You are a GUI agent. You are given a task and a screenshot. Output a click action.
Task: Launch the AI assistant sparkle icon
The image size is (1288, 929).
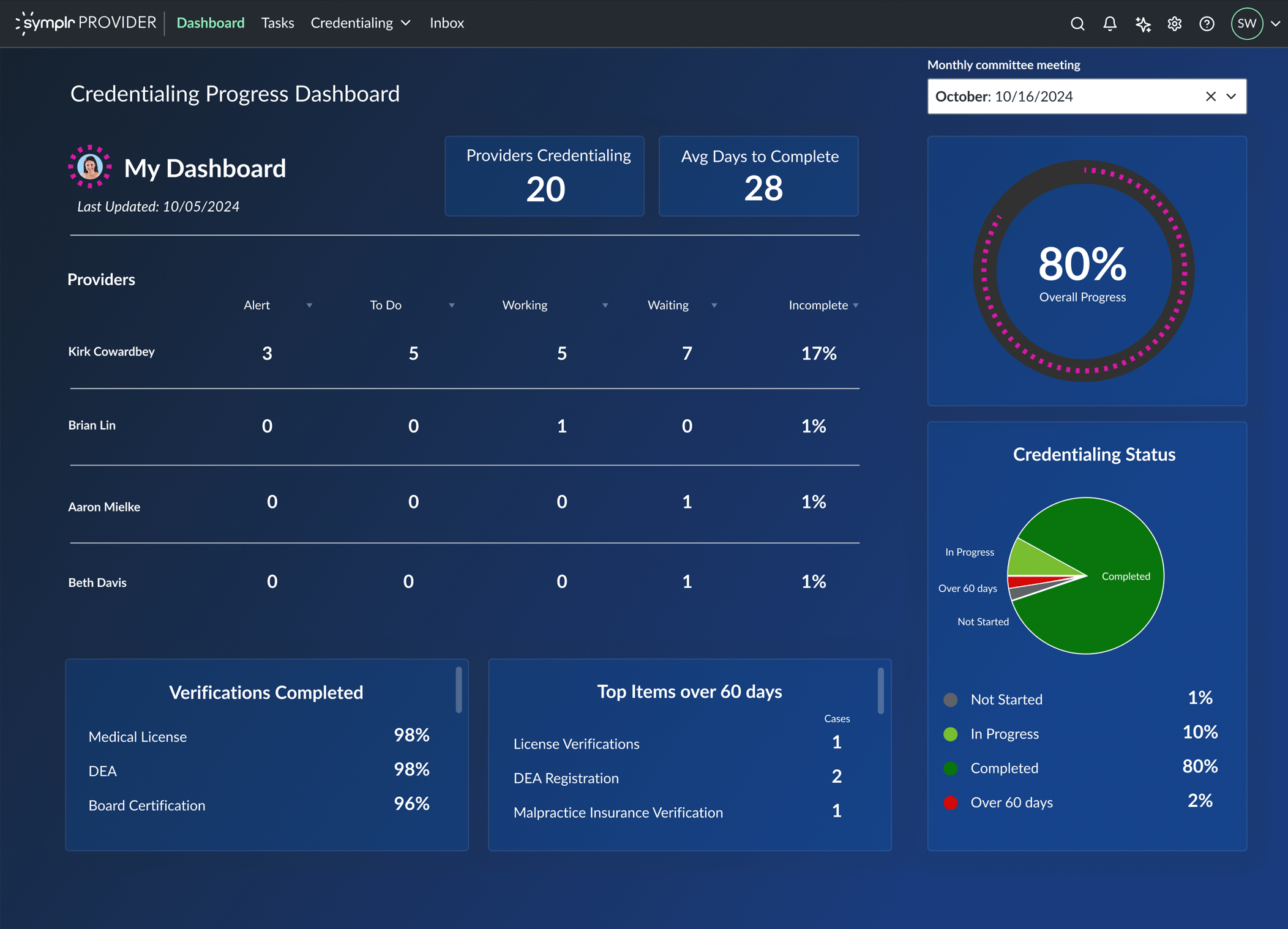[1142, 24]
